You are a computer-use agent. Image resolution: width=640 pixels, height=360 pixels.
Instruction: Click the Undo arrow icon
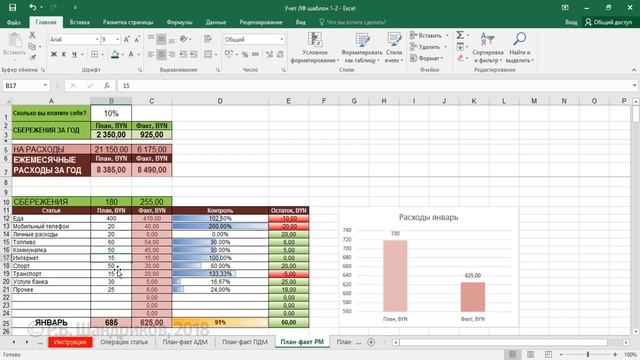[x=33, y=7]
